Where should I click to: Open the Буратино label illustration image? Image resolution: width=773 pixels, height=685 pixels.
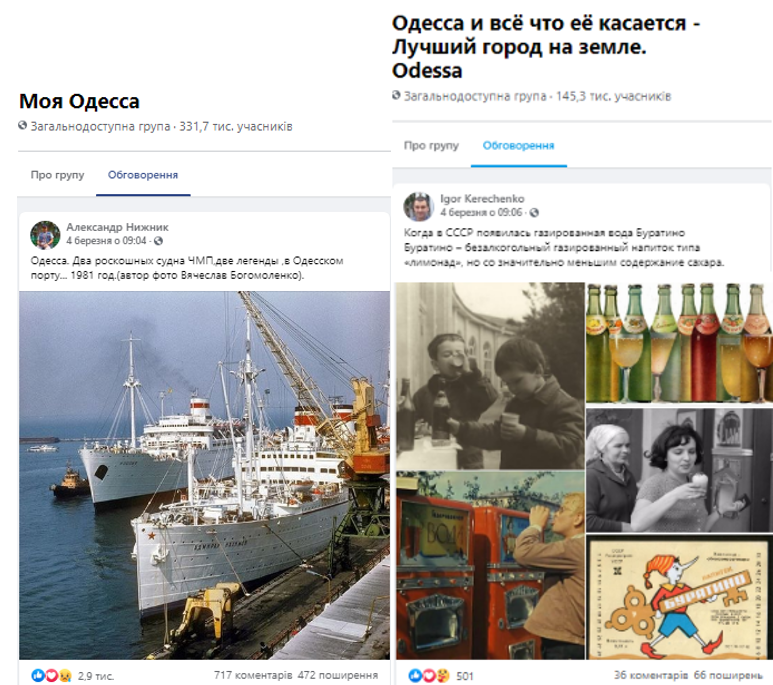679,598
